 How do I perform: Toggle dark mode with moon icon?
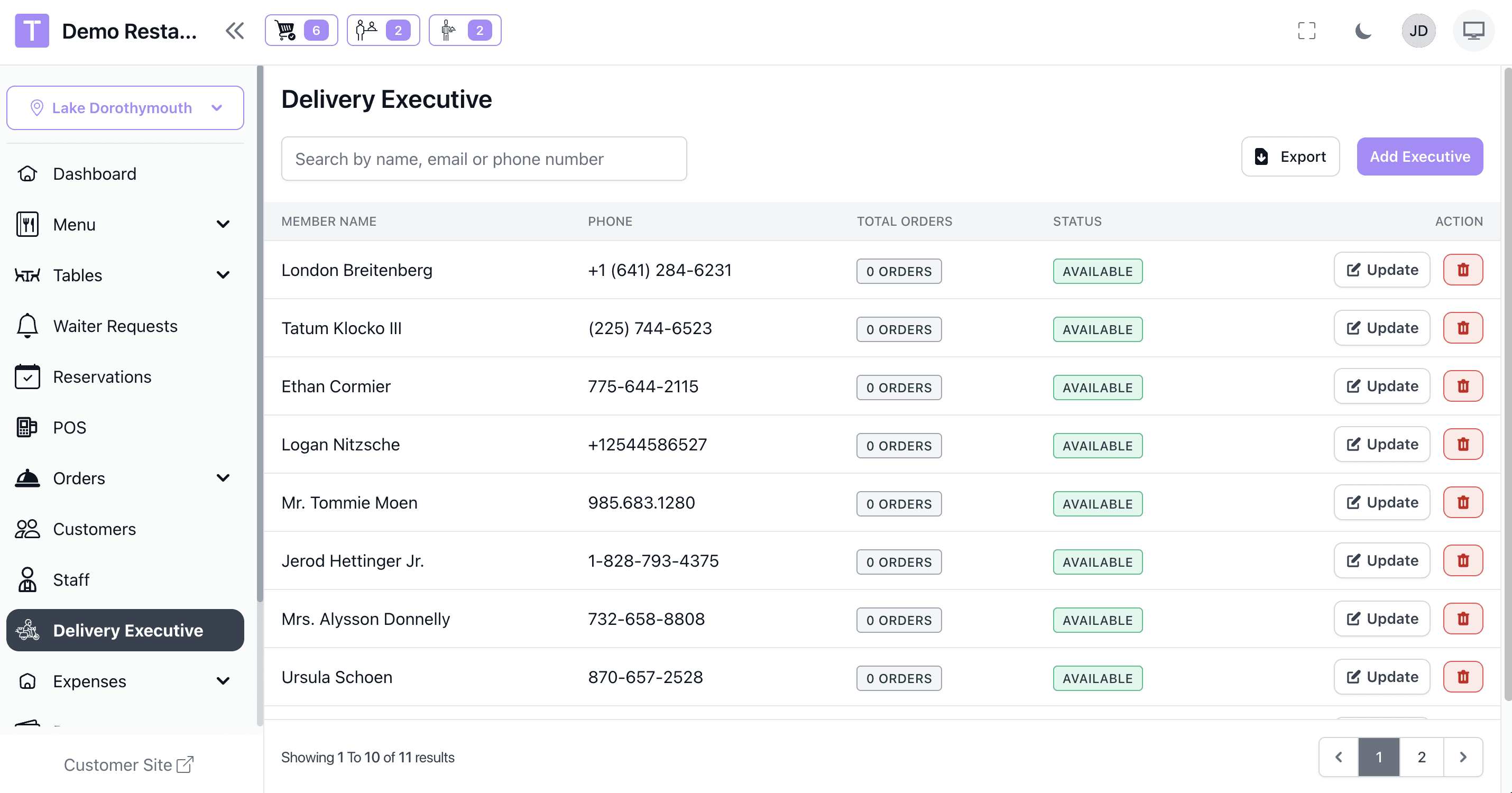[x=1363, y=31]
